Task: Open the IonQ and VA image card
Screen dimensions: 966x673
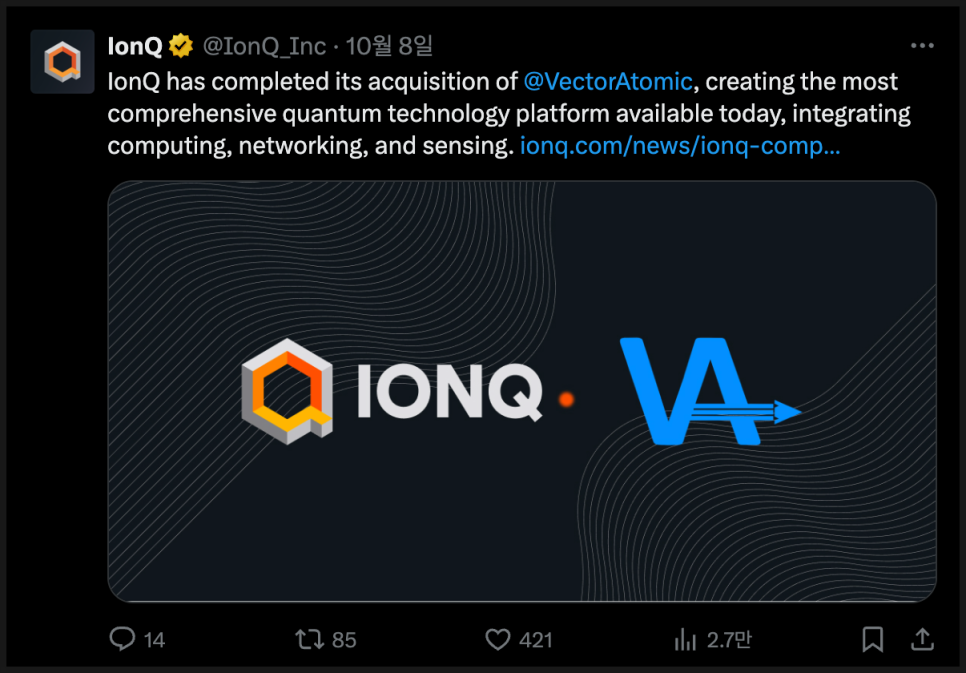Action: pos(522,392)
